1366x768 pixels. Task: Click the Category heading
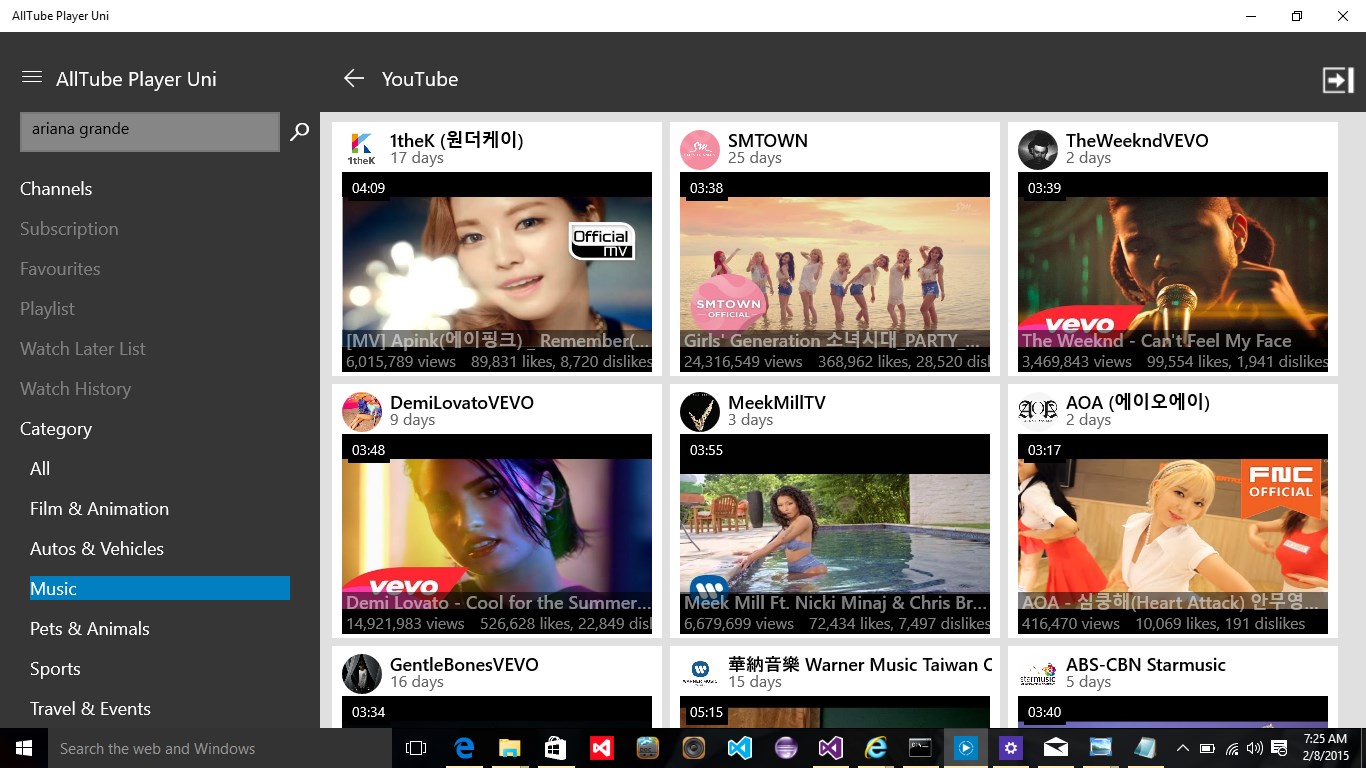pos(56,429)
